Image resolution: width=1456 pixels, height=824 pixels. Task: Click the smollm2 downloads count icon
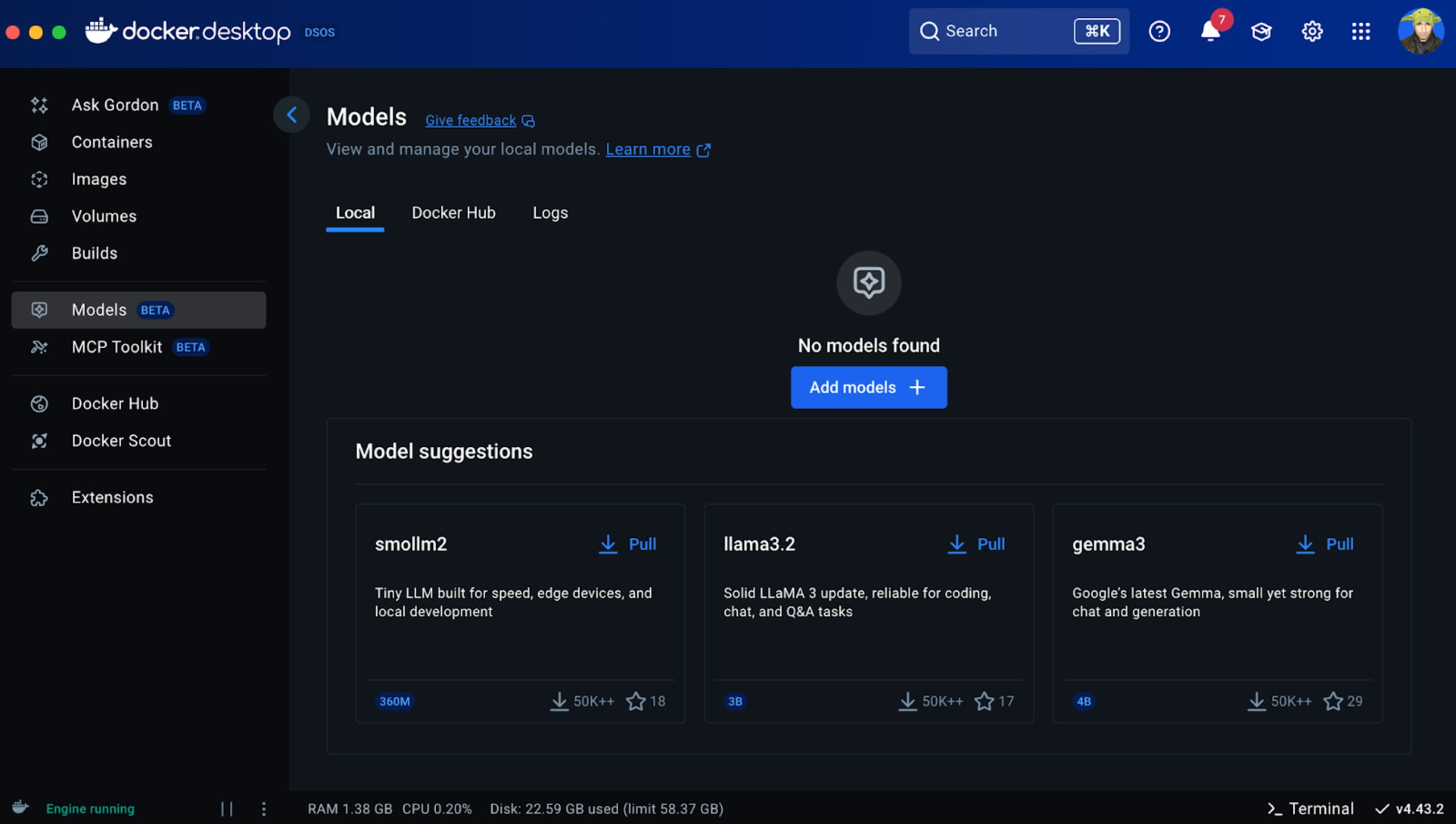coord(559,701)
